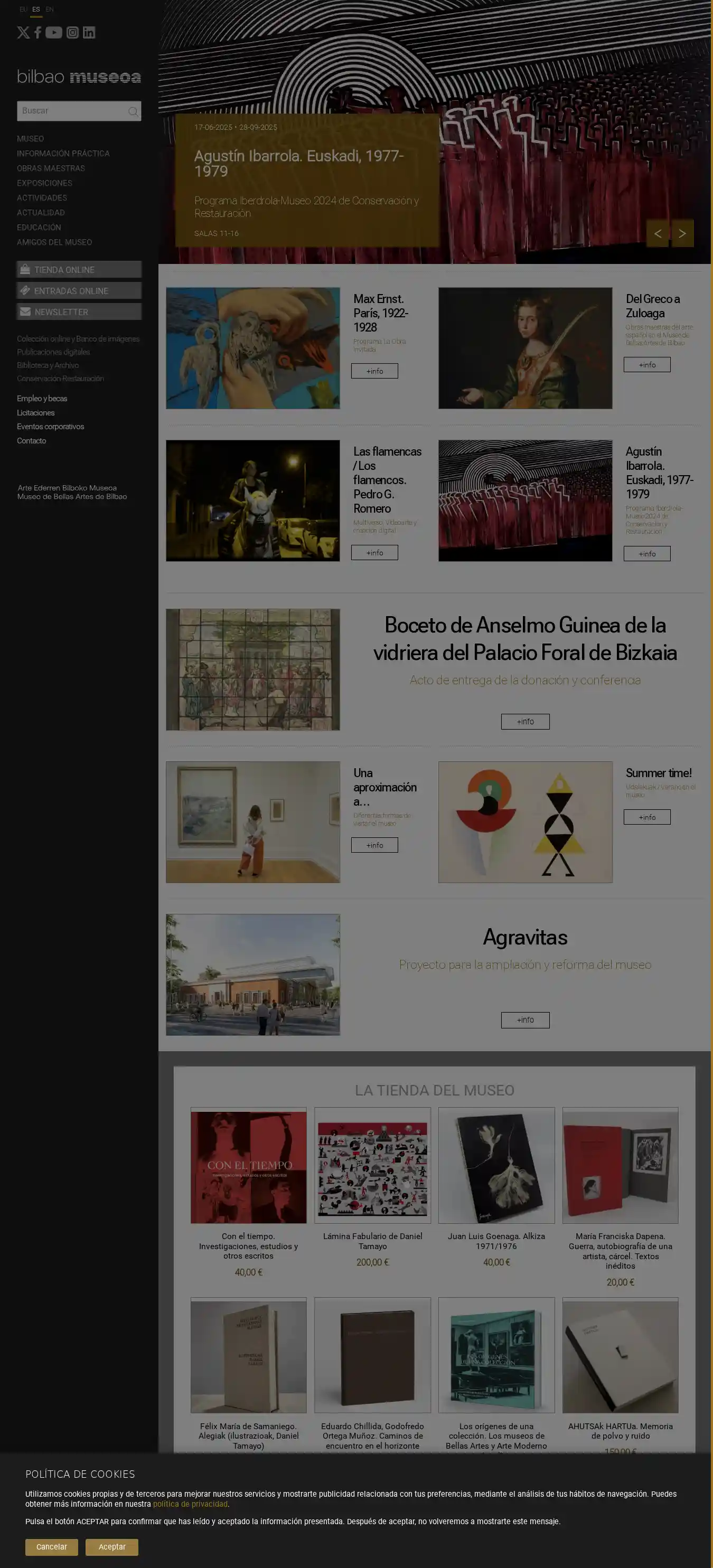Image resolution: width=713 pixels, height=1568 pixels.
Task: Open the Facebook social icon
Action: coord(37,33)
